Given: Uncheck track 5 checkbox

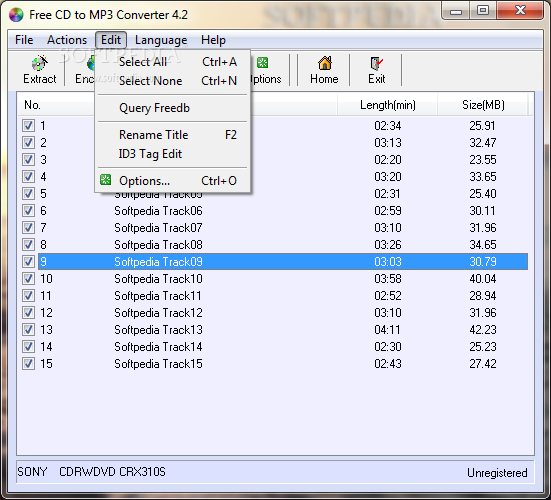Looking at the screenshot, I should (28, 194).
